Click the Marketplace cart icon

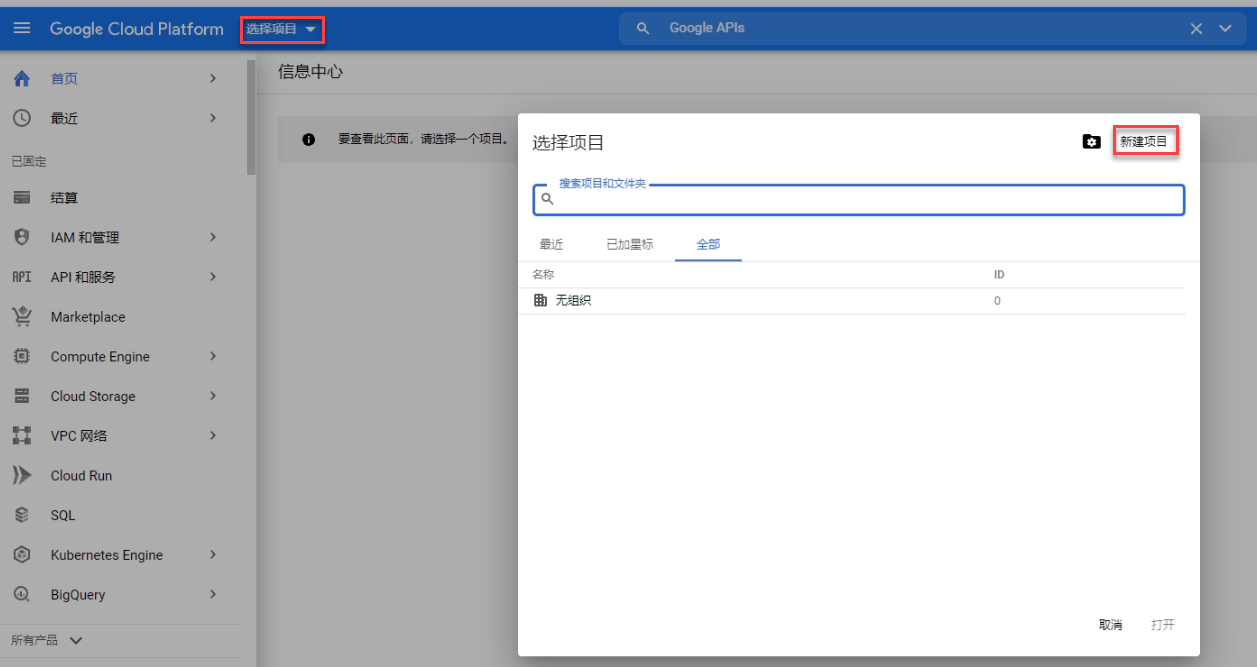pyautogui.click(x=22, y=317)
